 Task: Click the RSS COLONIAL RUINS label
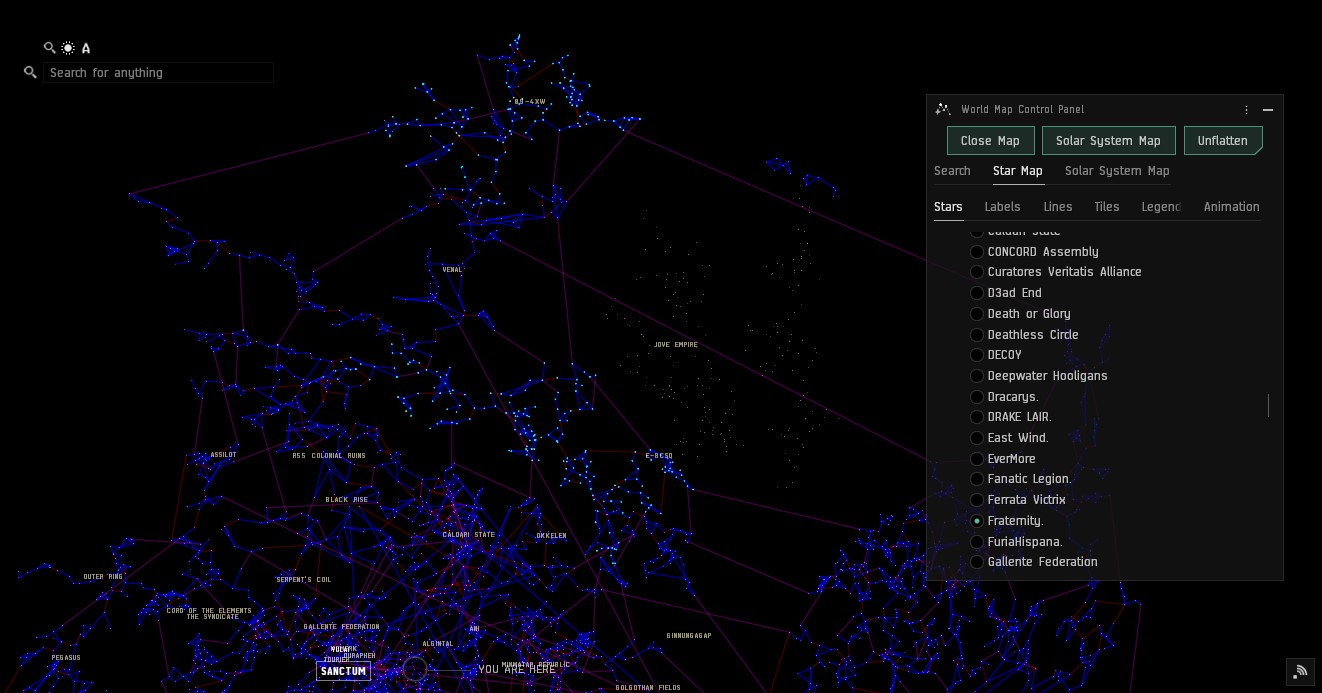pos(329,456)
